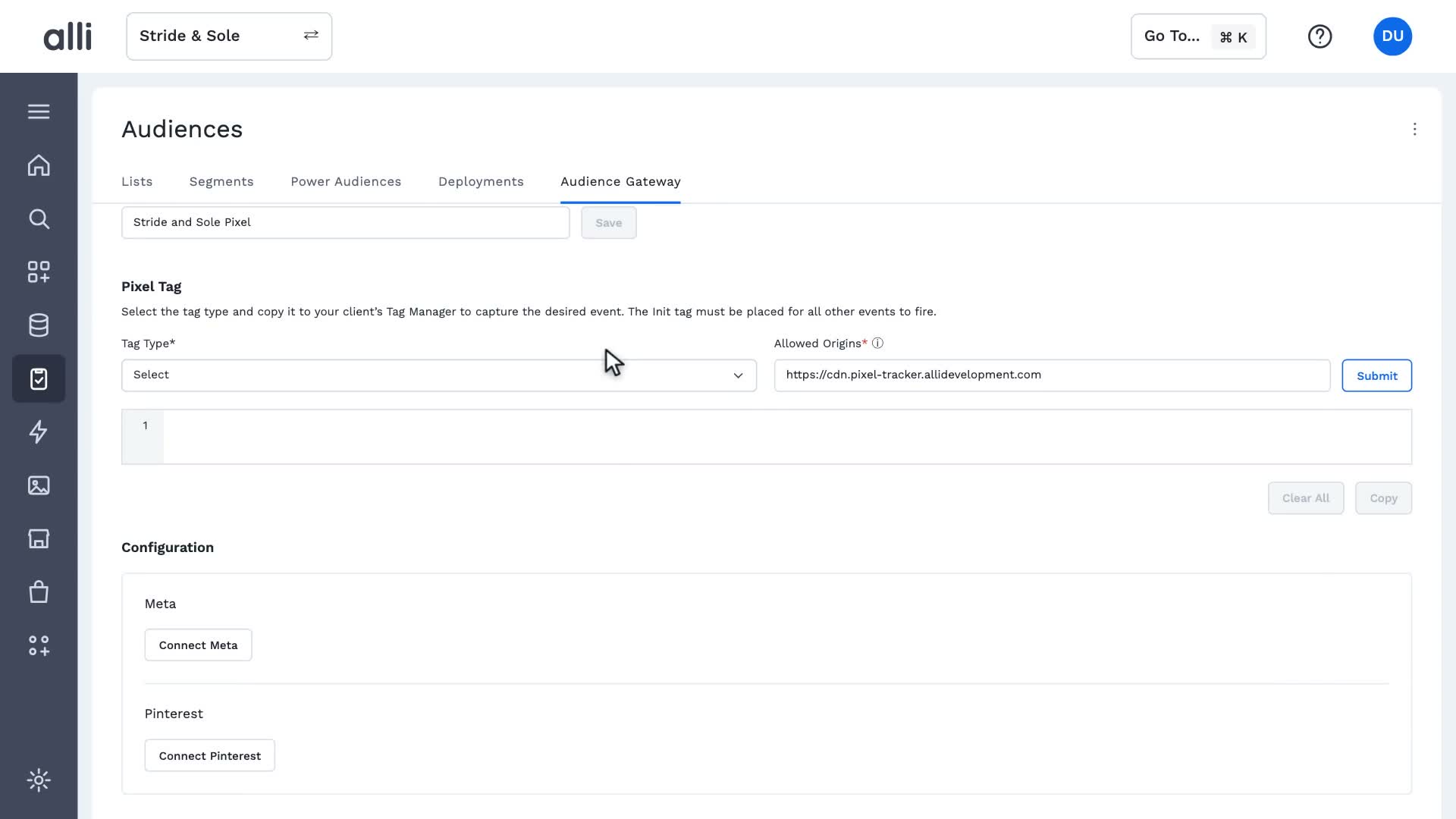The height and width of the screenshot is (819, 1456).
Task: Select the Audience Gateway tab
Action: (x=620, y=182)
